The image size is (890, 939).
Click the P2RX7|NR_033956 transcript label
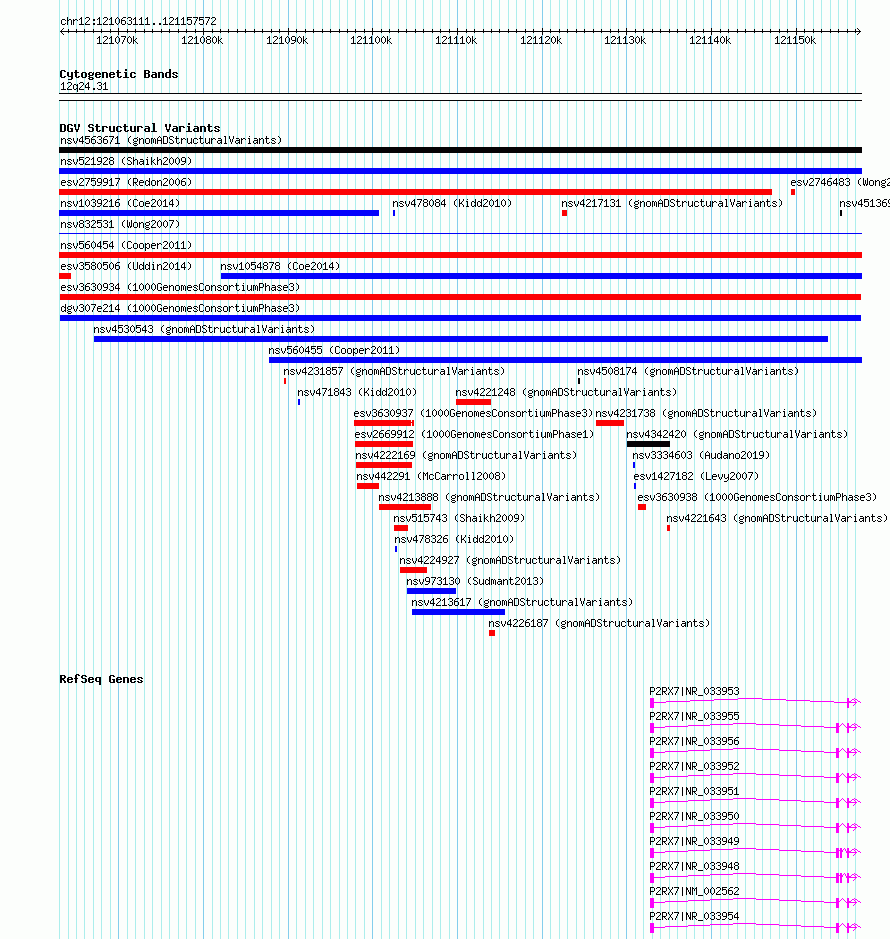695,741
